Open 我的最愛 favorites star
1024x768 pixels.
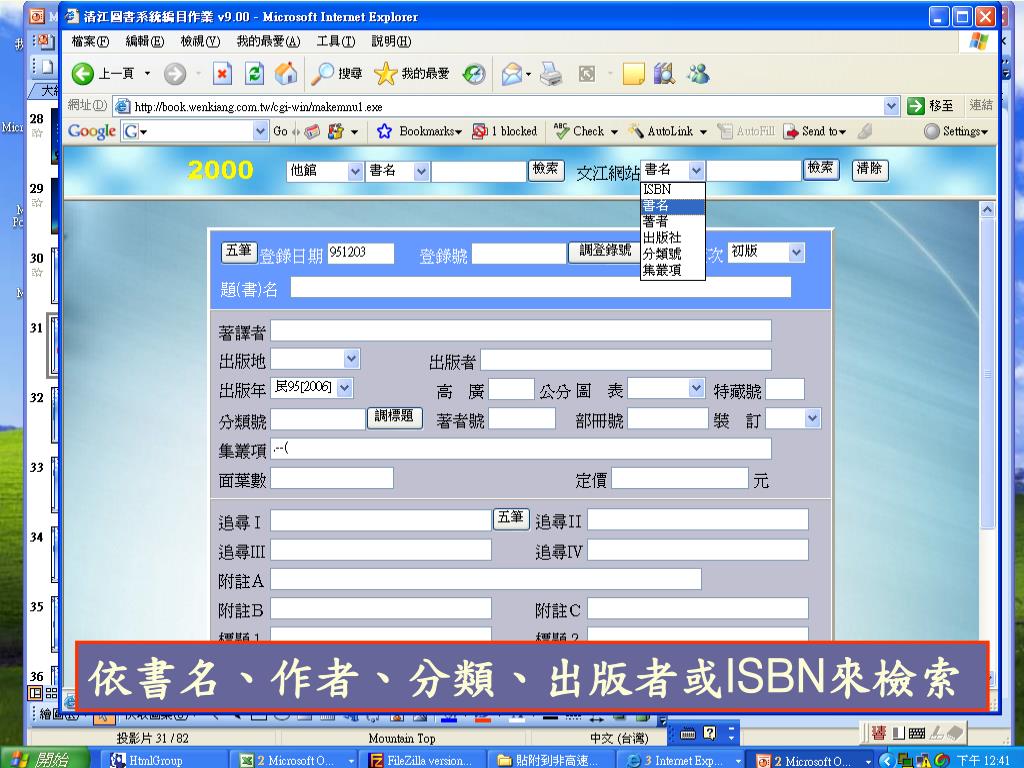point(411,74)
